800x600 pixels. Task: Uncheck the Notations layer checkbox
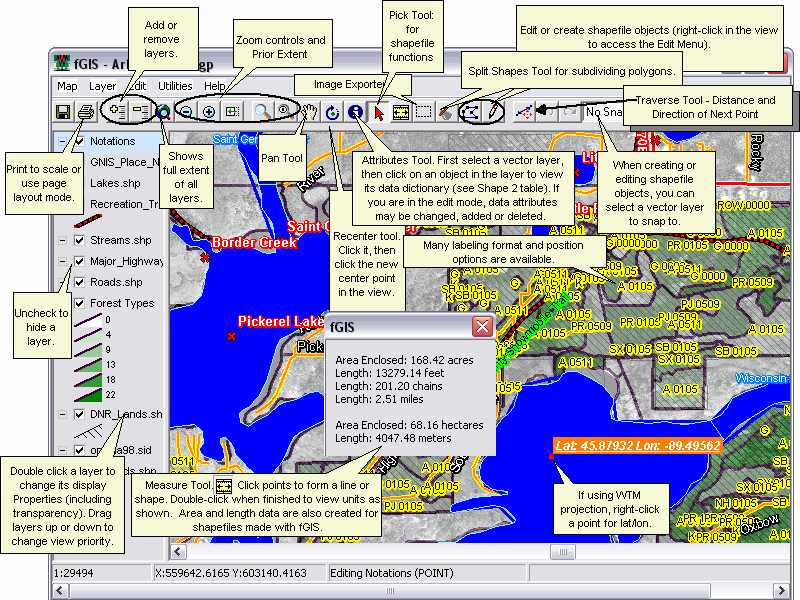click(x=79, y=141)
